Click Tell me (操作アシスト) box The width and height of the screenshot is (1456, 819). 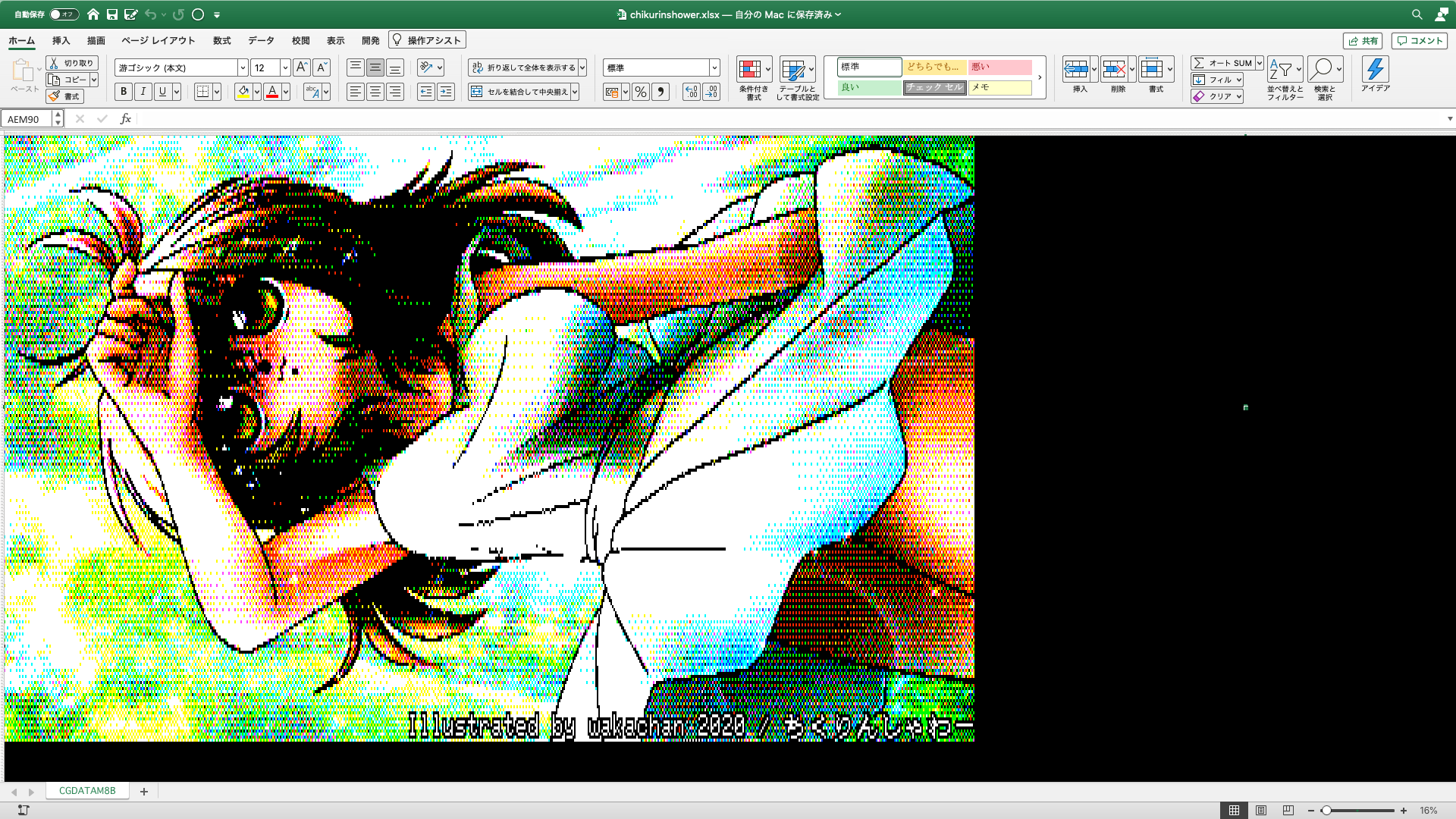[427, 40]
